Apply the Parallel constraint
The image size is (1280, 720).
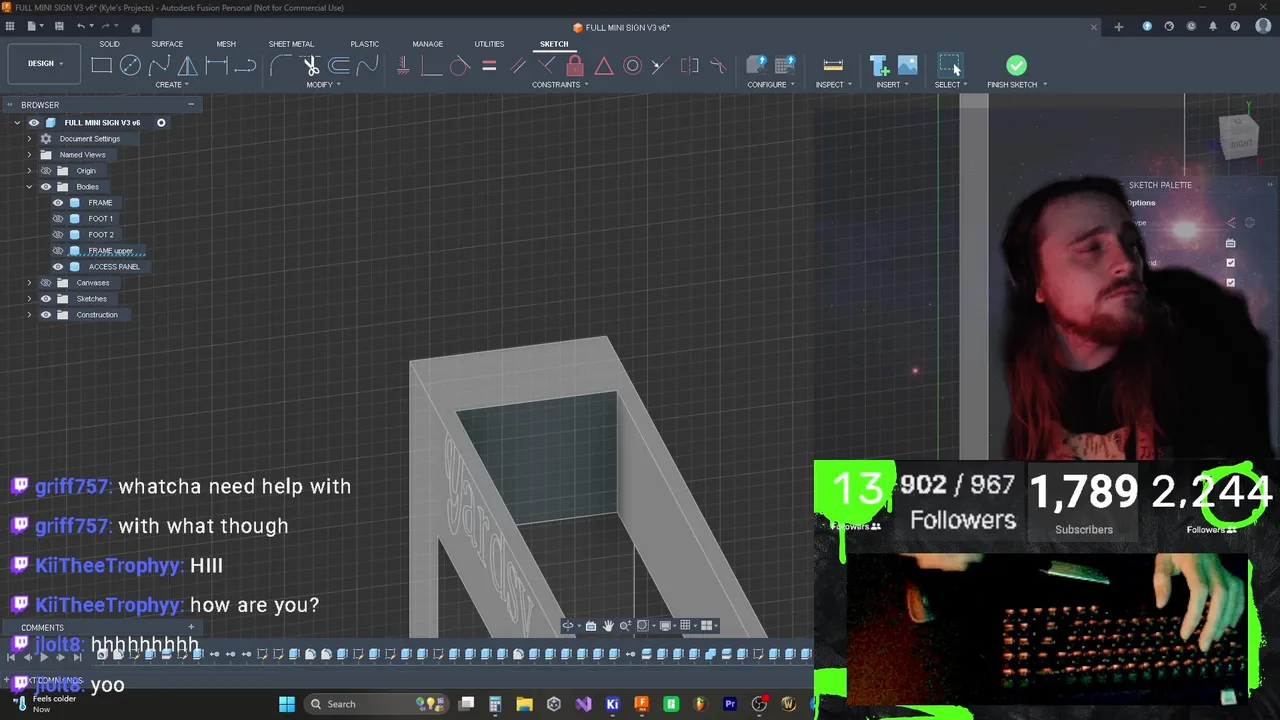coord(518,66)
